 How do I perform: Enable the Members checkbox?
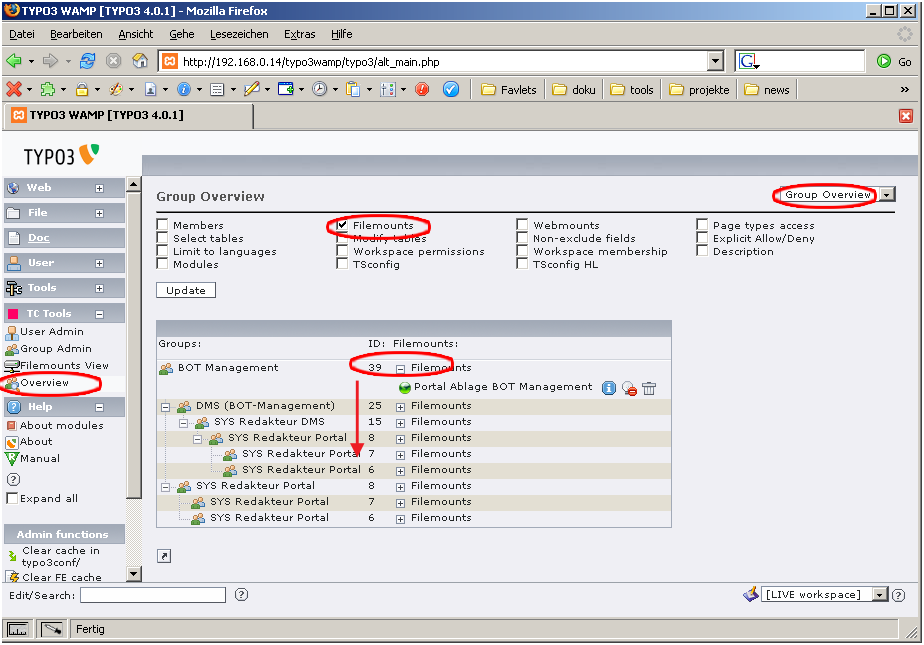163,224
